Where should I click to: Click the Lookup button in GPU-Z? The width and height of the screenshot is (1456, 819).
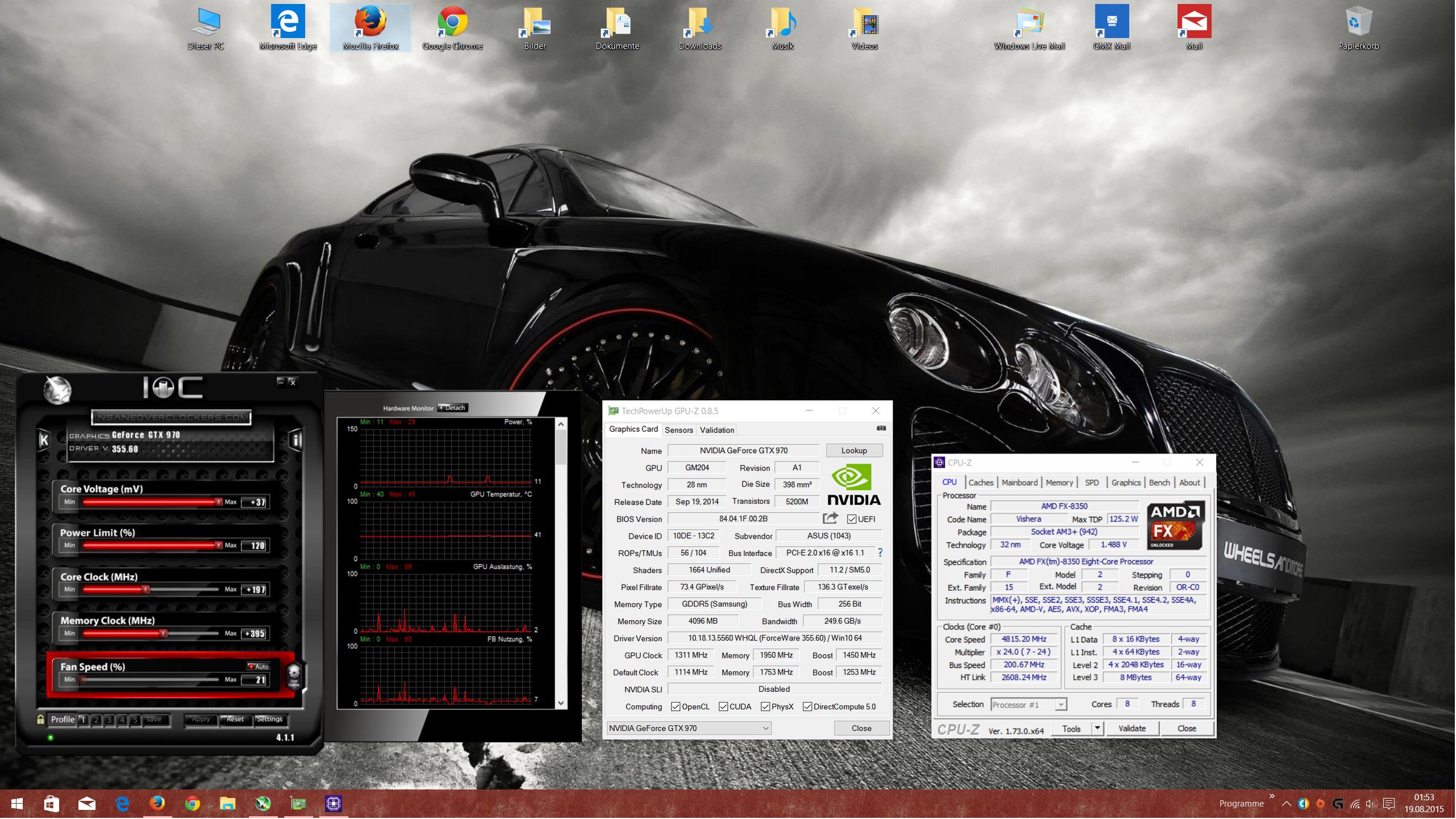coord(854,451)
